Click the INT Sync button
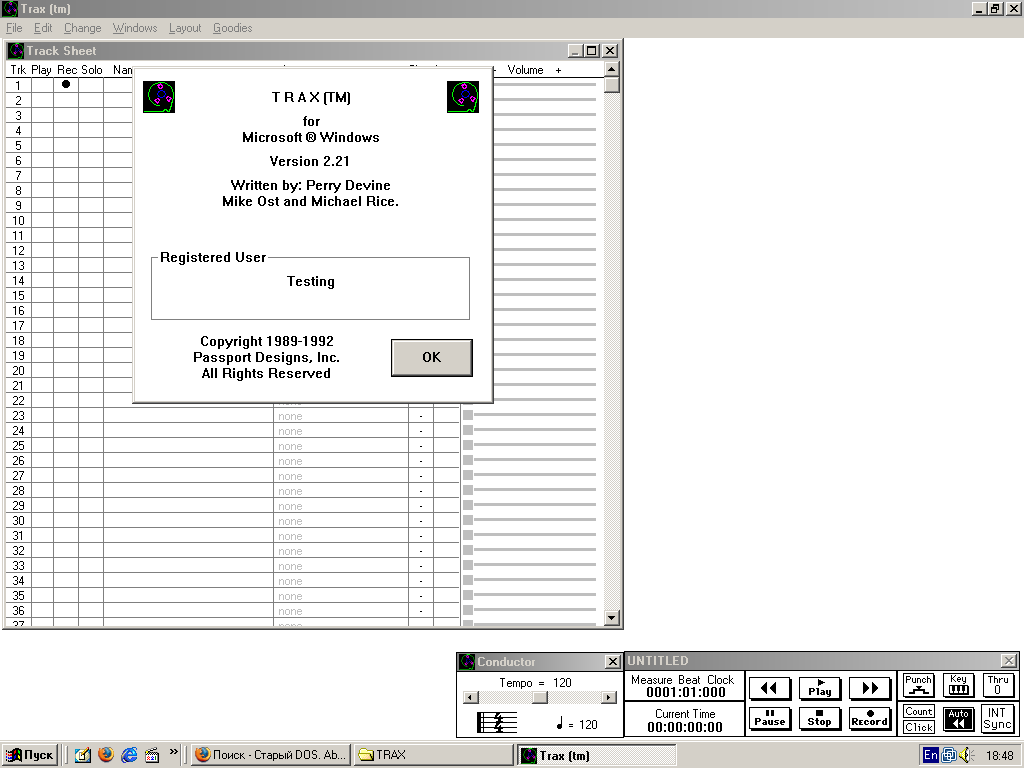 click(997, 719)
